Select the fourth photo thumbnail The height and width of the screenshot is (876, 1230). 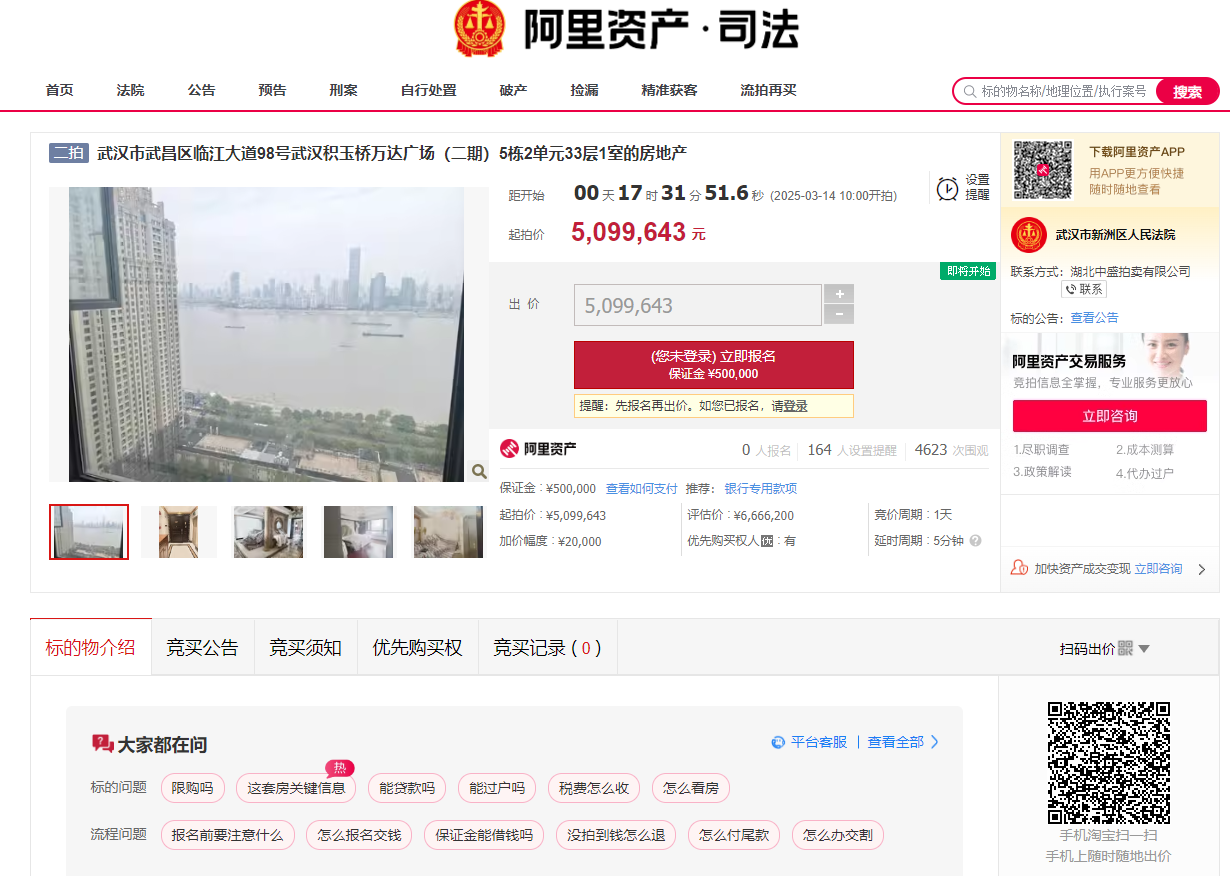click(359, 532)
